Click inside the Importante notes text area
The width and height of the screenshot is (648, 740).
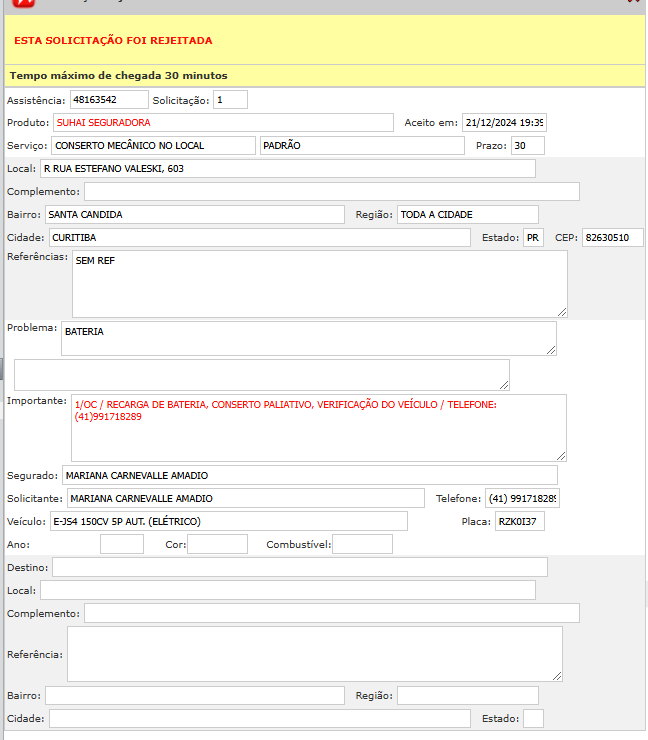pos(318,427)
